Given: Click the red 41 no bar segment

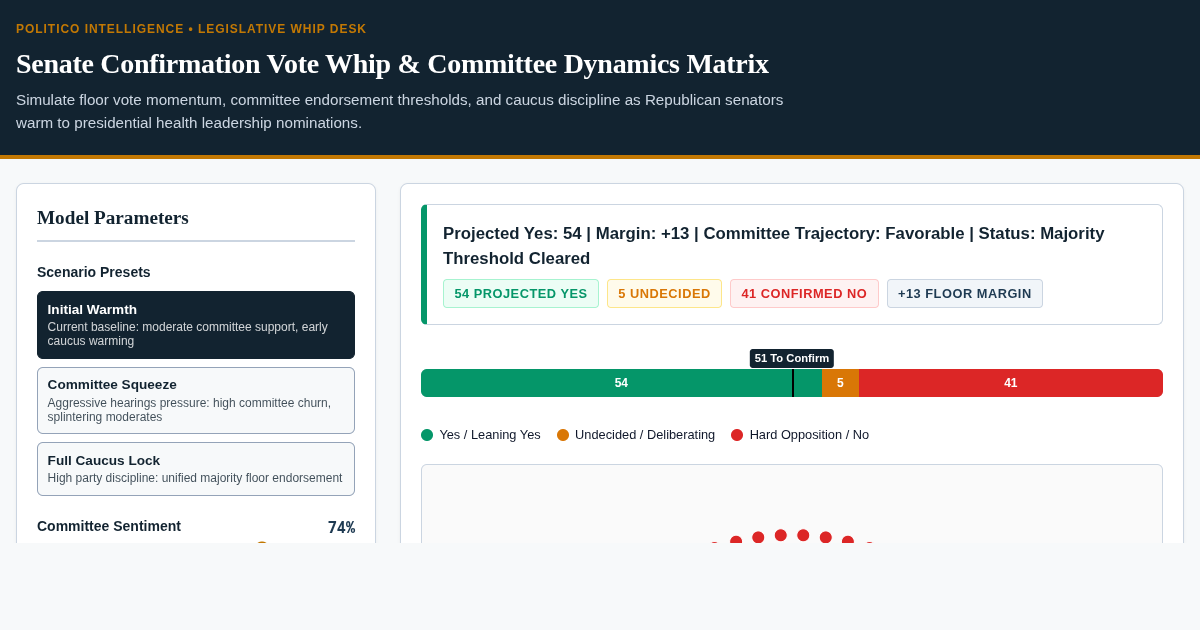Looking at the screenshot, I should [x=1011, y=383].
